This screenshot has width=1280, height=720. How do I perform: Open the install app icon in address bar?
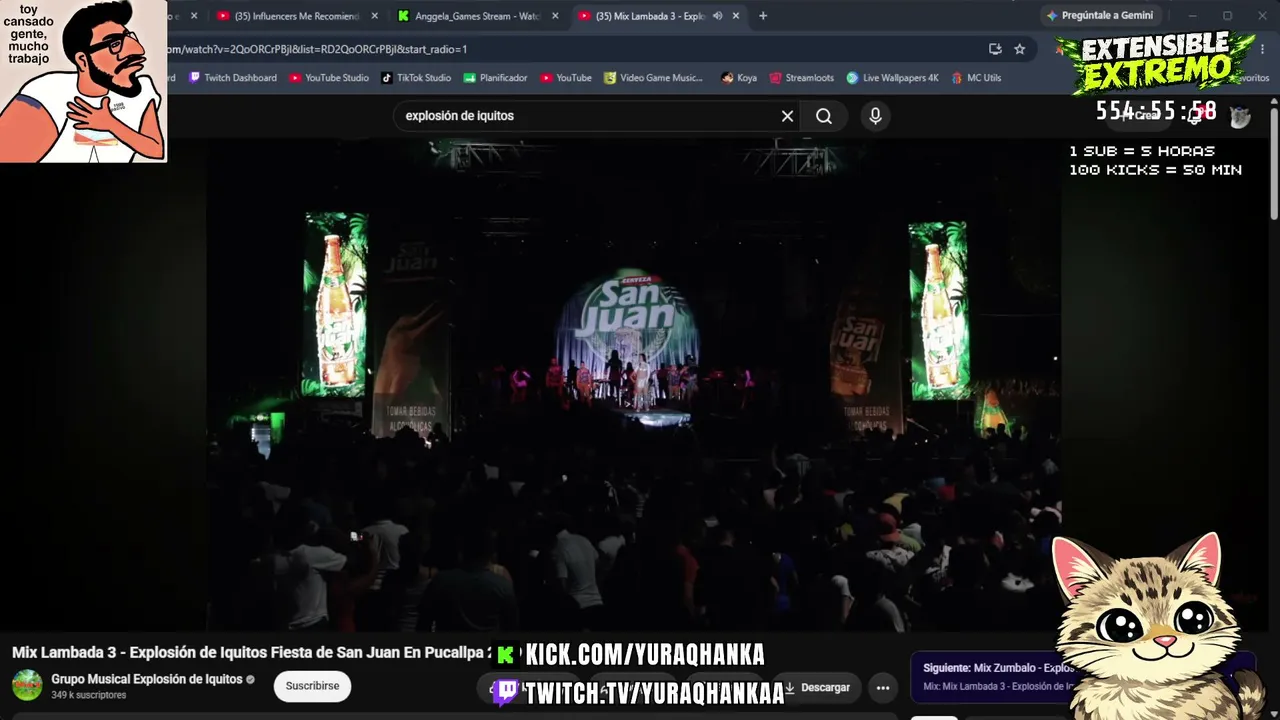[995, 49]
